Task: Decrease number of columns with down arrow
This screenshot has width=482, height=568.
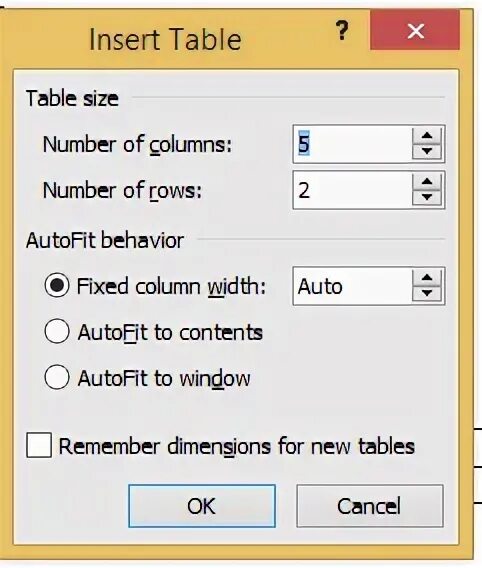Action: point(427,151)
